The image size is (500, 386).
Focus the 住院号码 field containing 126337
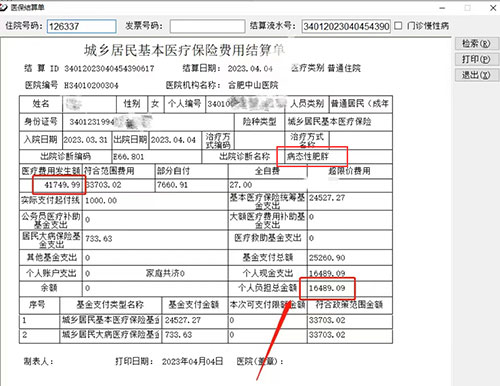pyautogui.click(x=82, y=26)
